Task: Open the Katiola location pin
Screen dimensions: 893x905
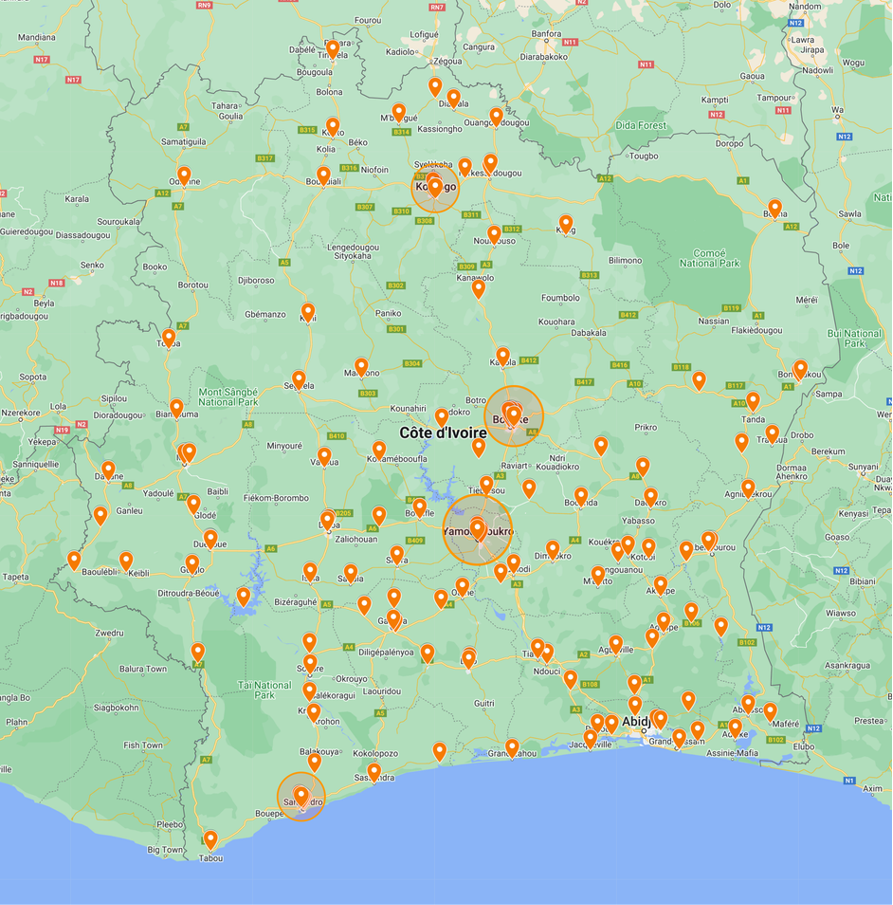Action: coord(503,357)
